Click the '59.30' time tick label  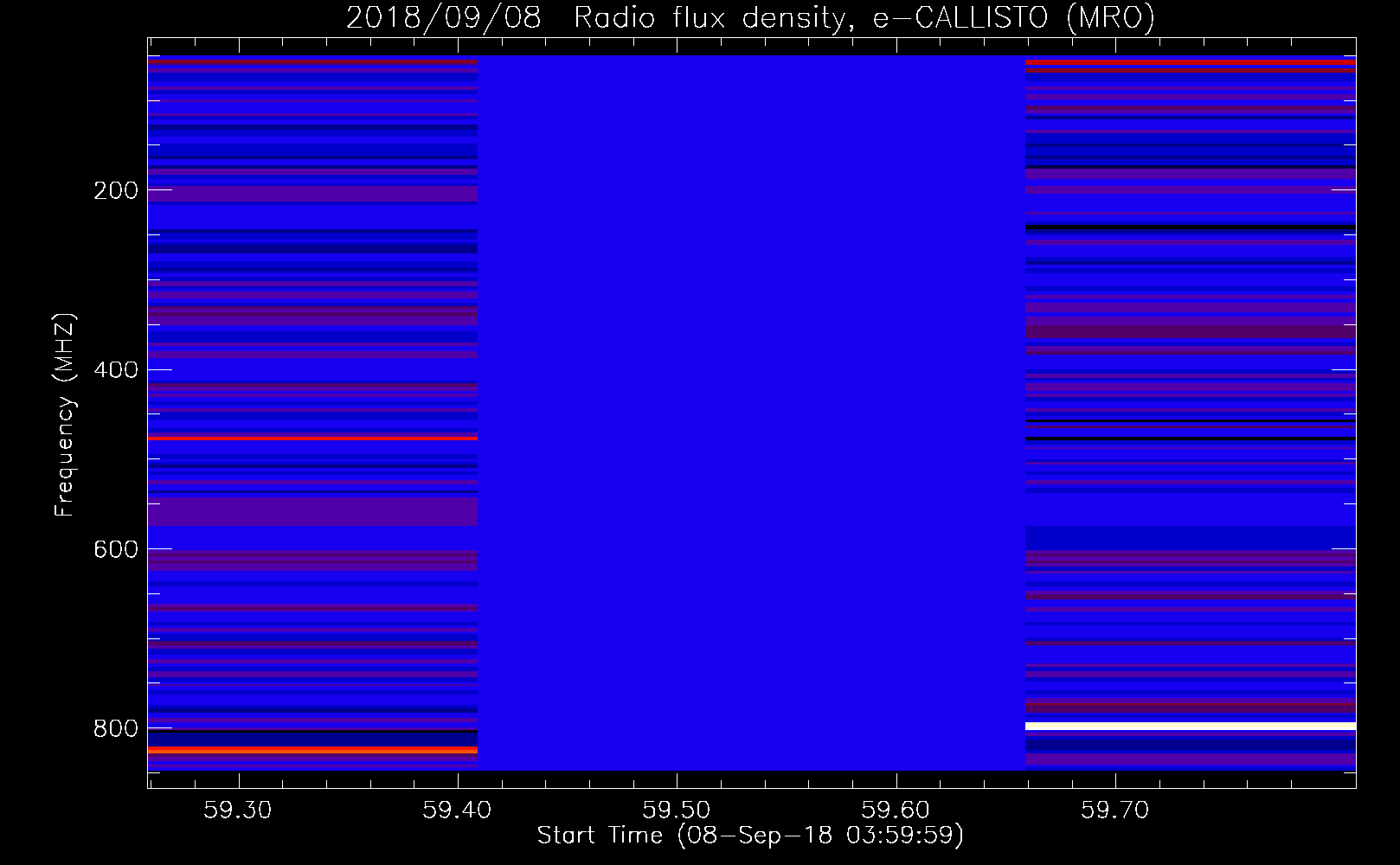(237, 810)
